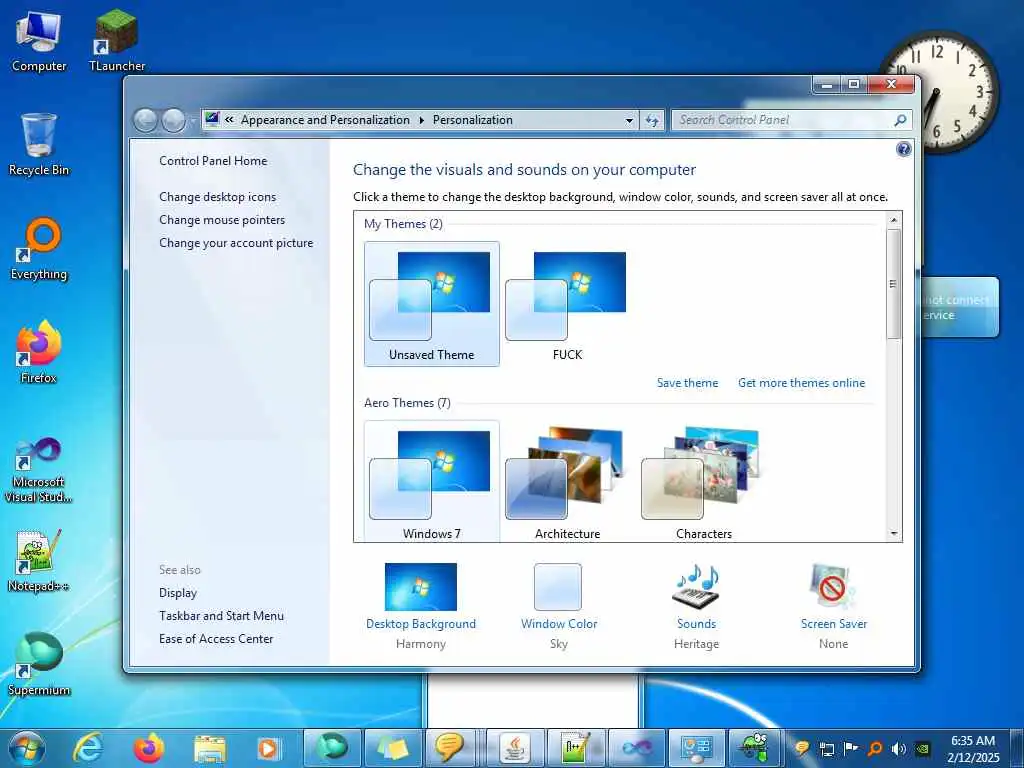Select the Microsoft Visual Studio desktop shortcut
Image resolution: width=1024 pixels, height=768 pixels.
point(39,470)
